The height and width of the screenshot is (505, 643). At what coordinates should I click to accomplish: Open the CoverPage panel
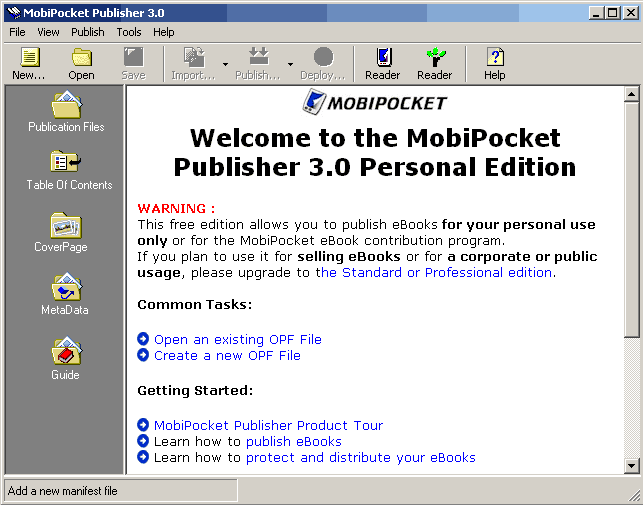[x=61, y=232]
